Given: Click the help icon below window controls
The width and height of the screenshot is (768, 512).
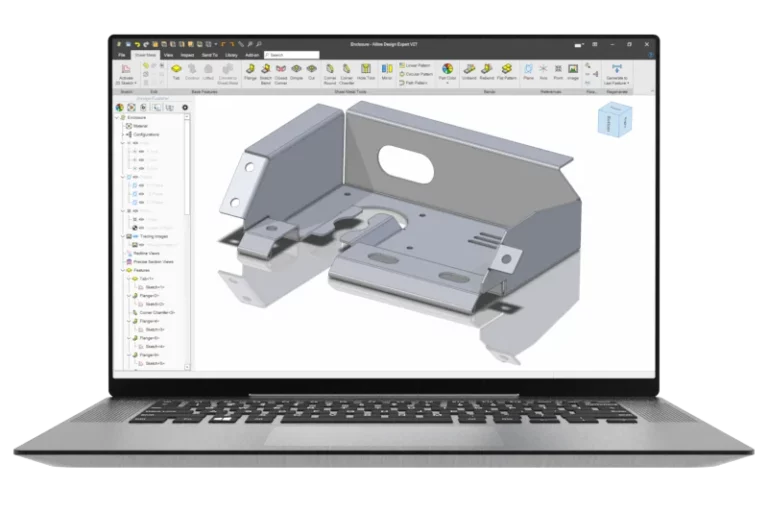Looking at the screenshot, I should point(650,55).
